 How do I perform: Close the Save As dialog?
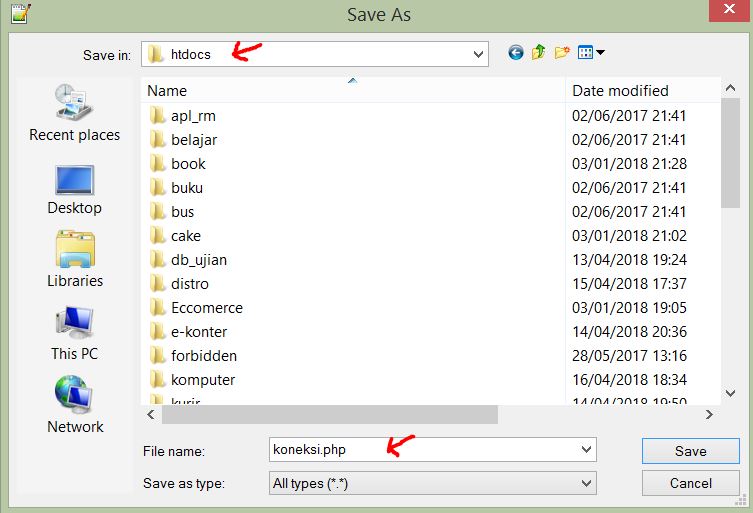(x=729, y=10)
